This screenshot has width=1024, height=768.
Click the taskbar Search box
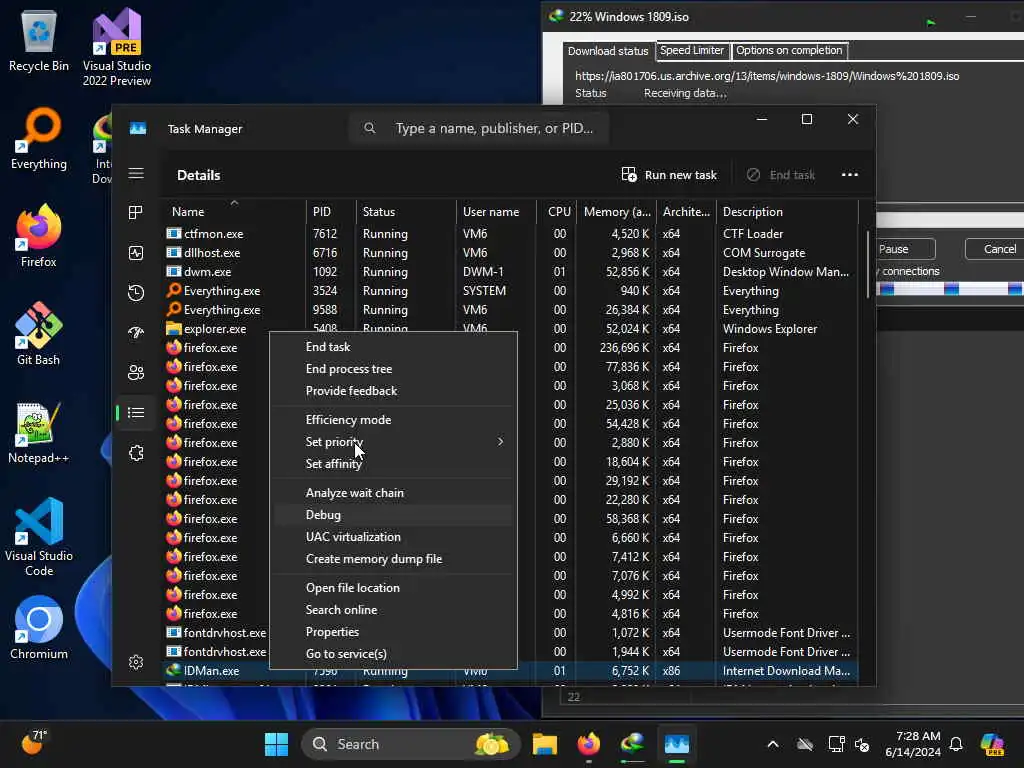click(410, 744)
